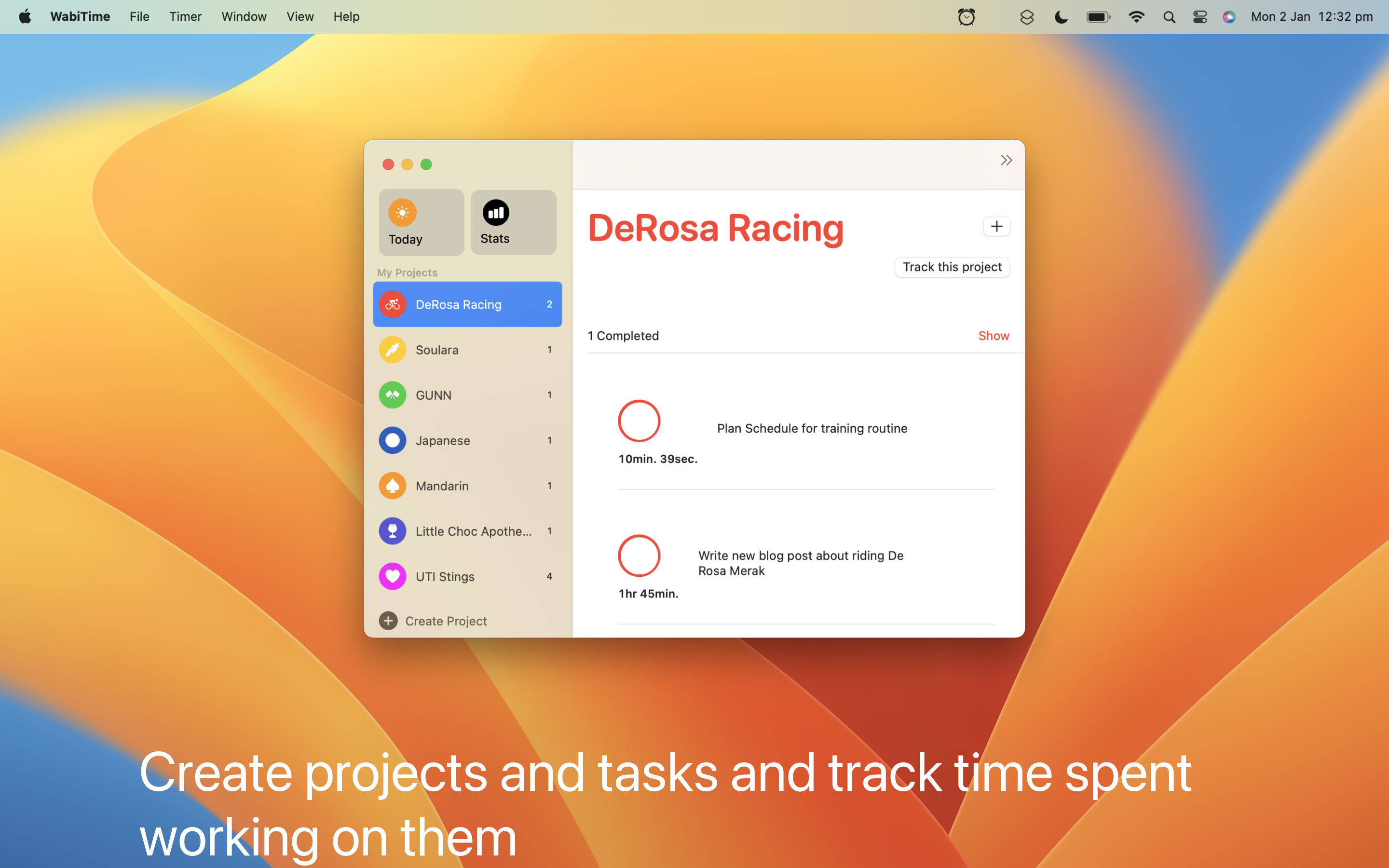Open Spotlight search icon

pos(1169,17)
